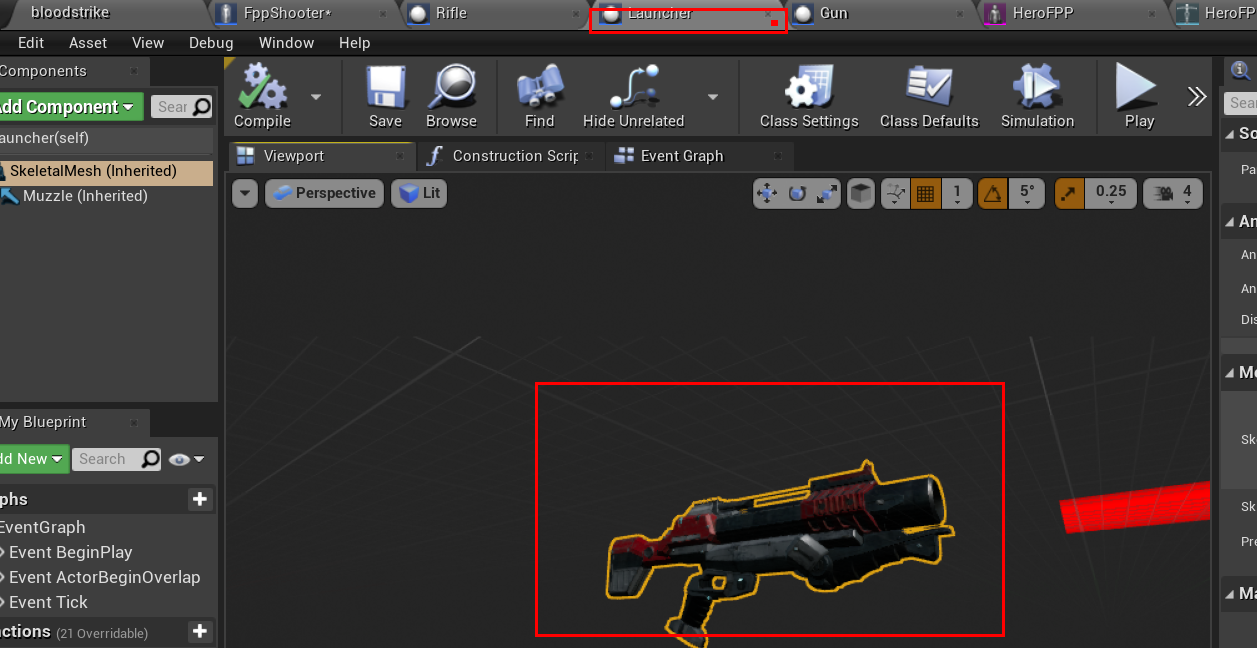Select the scale gizmo mode

point(827,193)
